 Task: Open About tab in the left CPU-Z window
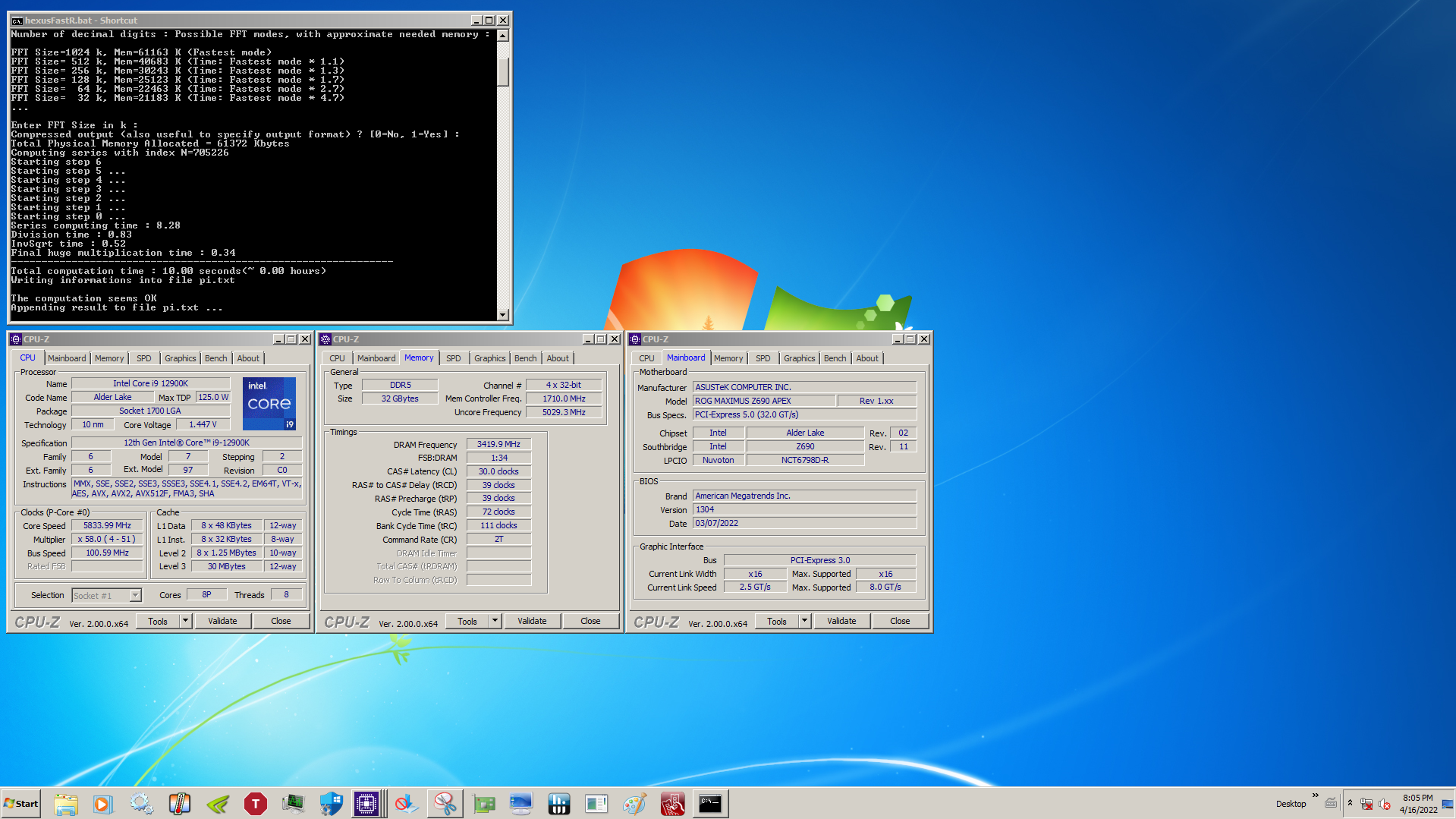pyautogui.click(x=248, y=358)
